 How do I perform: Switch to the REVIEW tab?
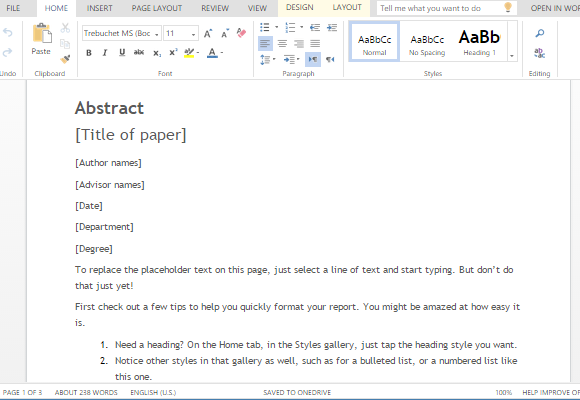click(215, 8)
